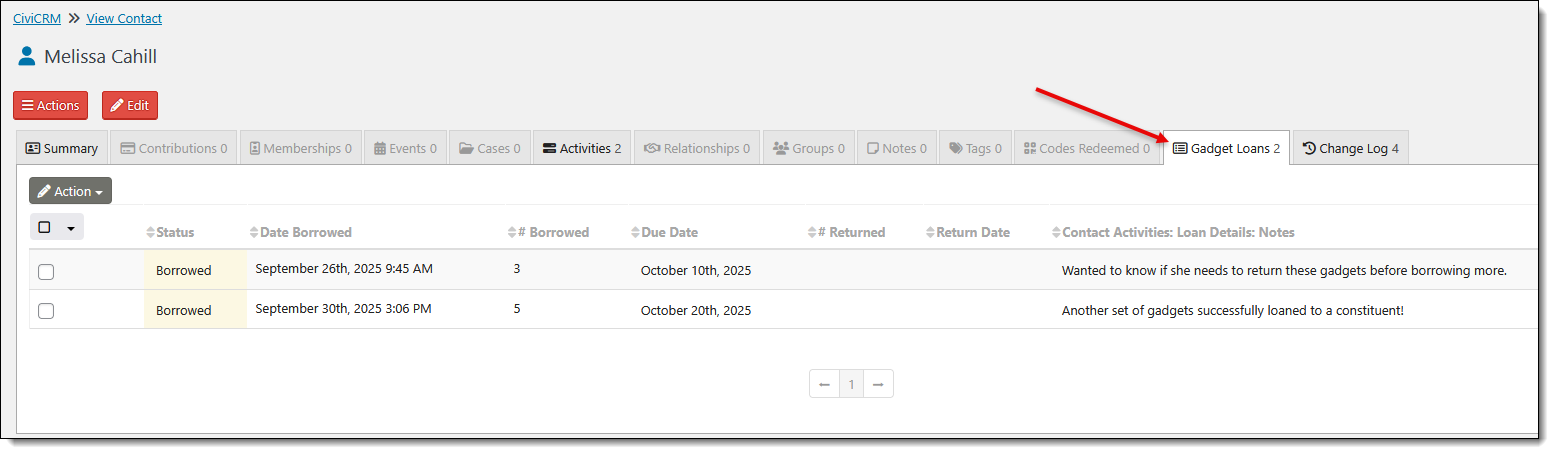Image resolution: width=1554 pixels, height=454 pixels.
Task: Click the sort icon on Date Borrowed column
Action: point(254,233)
